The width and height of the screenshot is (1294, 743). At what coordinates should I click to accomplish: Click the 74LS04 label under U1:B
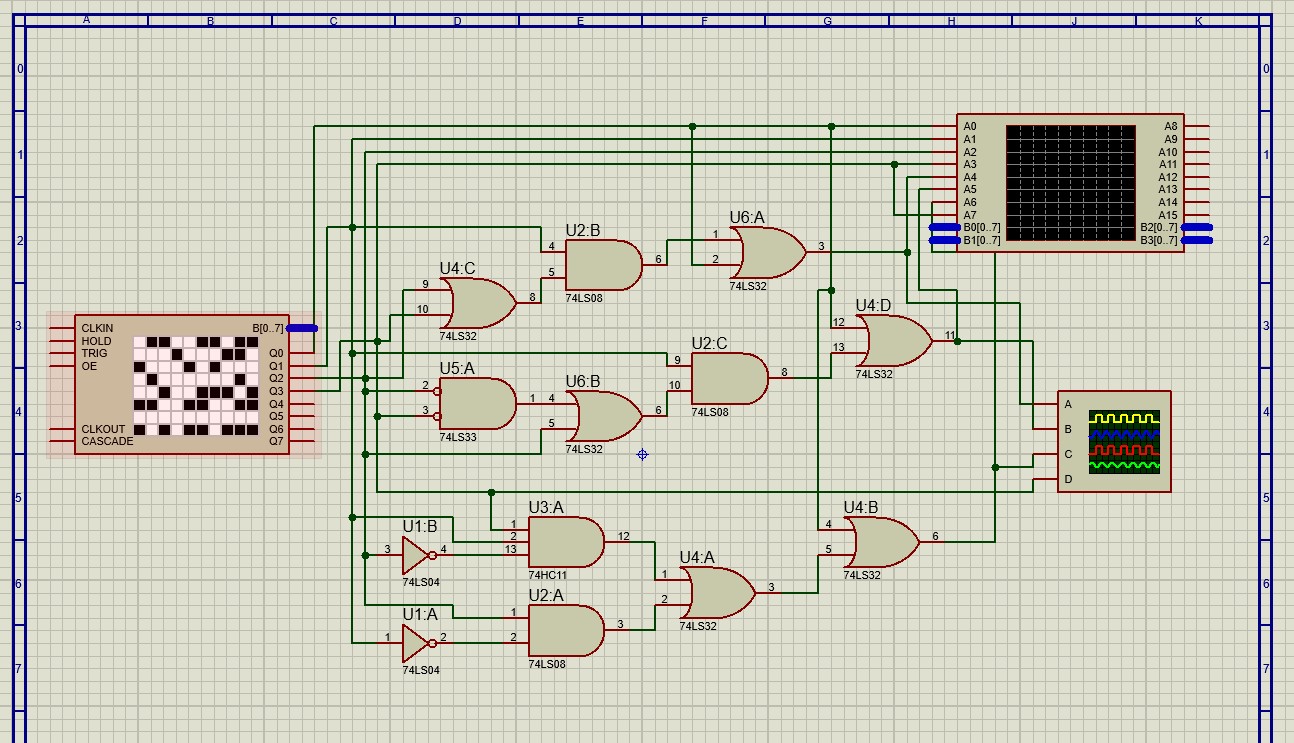(x=421, y=582)
